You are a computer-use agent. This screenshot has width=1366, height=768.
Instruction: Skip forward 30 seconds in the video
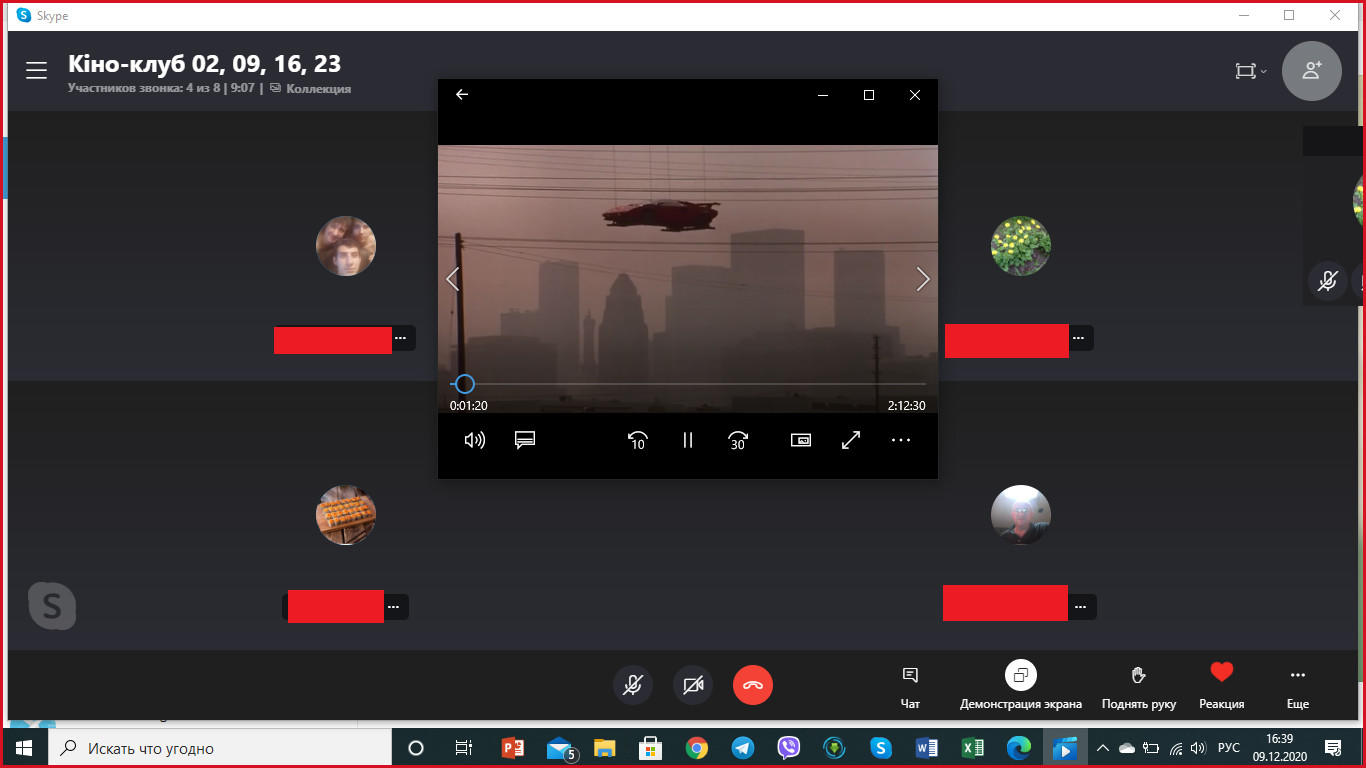click(738, 440)
